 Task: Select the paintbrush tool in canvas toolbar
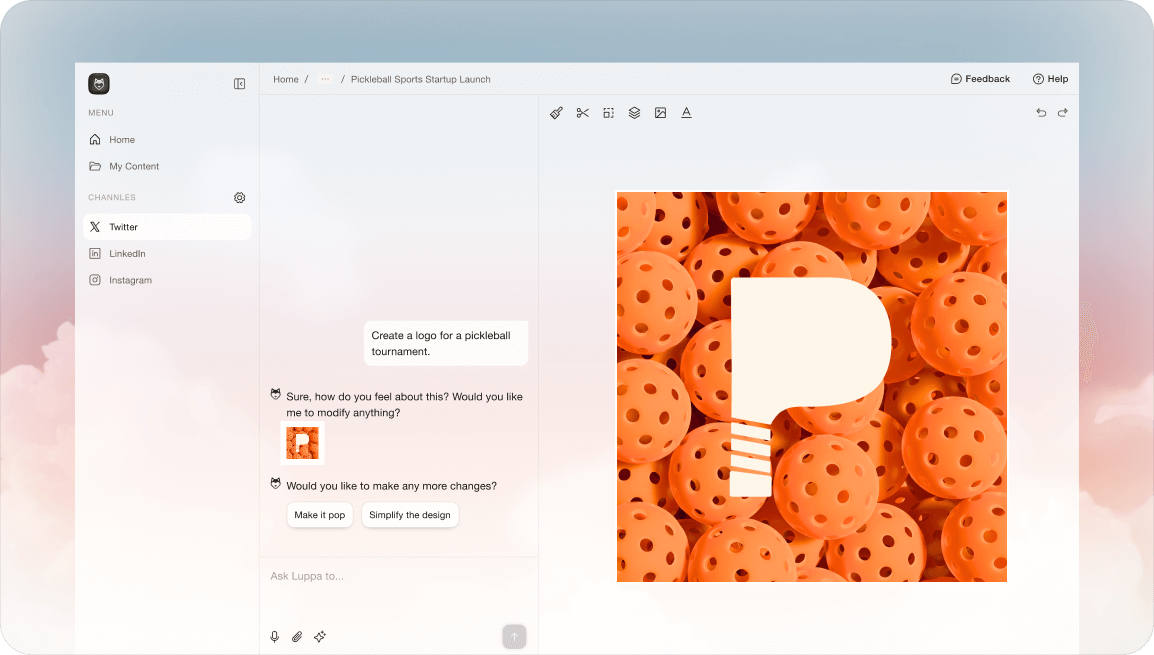click(x=557, y=113)
